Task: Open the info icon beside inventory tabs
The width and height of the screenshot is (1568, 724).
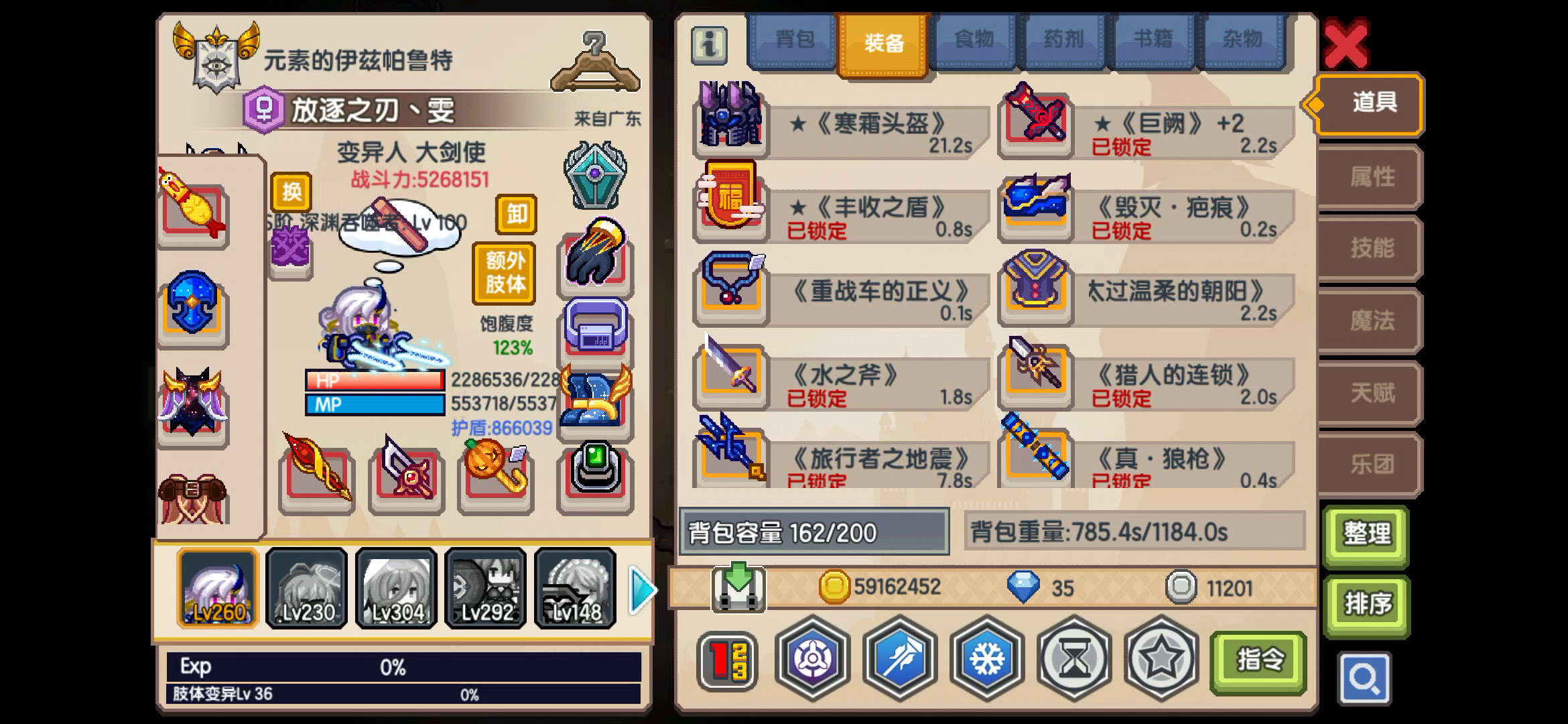Action: (709, 45)
